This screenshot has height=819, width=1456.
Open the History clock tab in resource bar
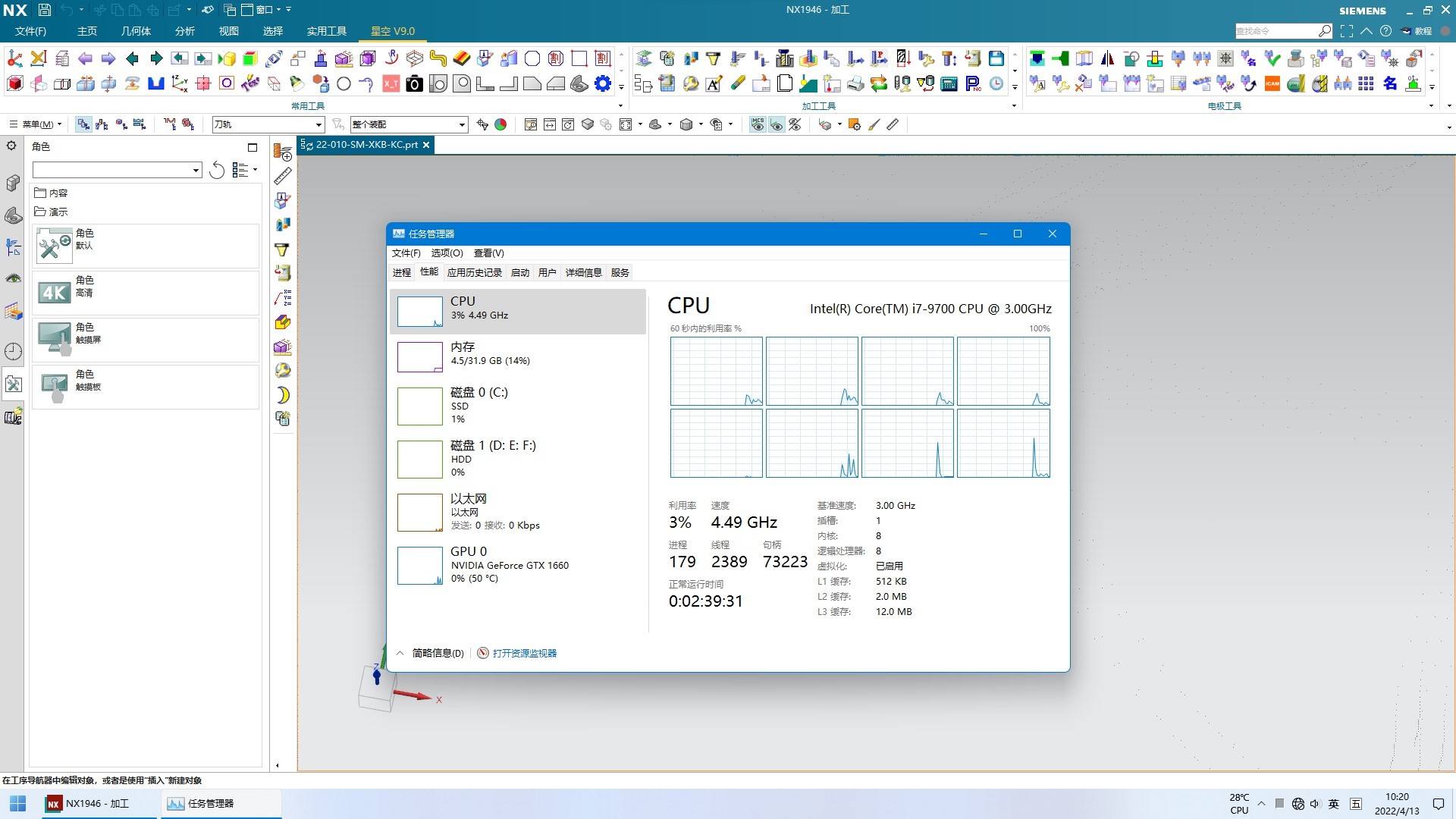[13, 351]
